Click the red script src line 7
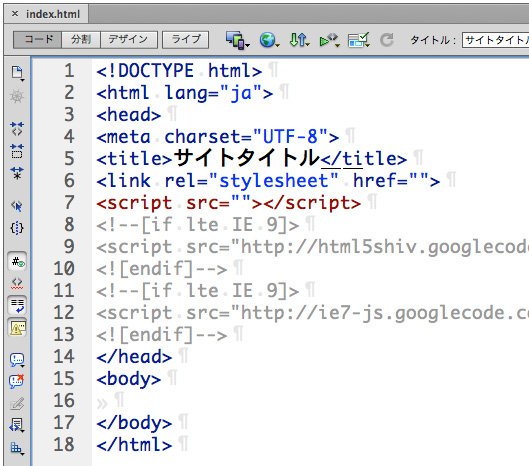The image size is (529, 466). pyautogui.click(x=228, y=203)
